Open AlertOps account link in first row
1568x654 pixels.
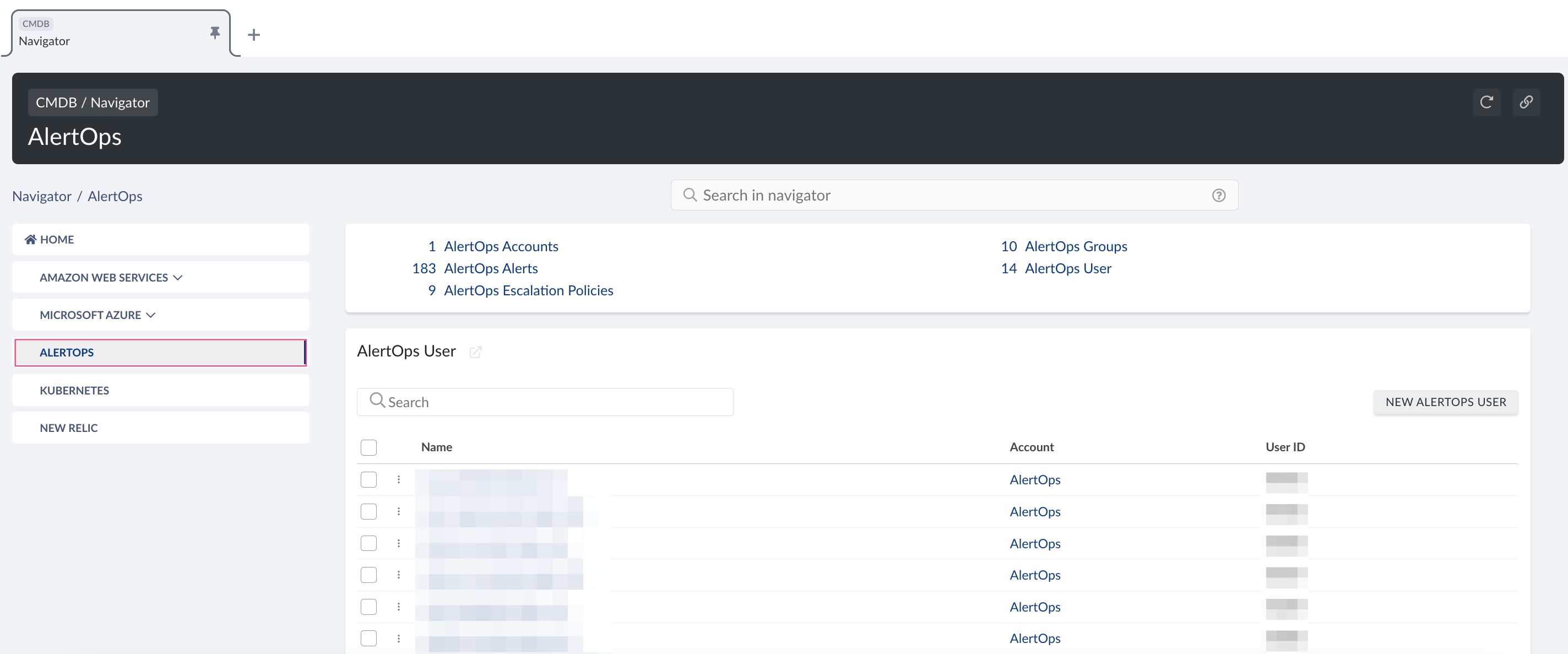tap(1035, 480)
